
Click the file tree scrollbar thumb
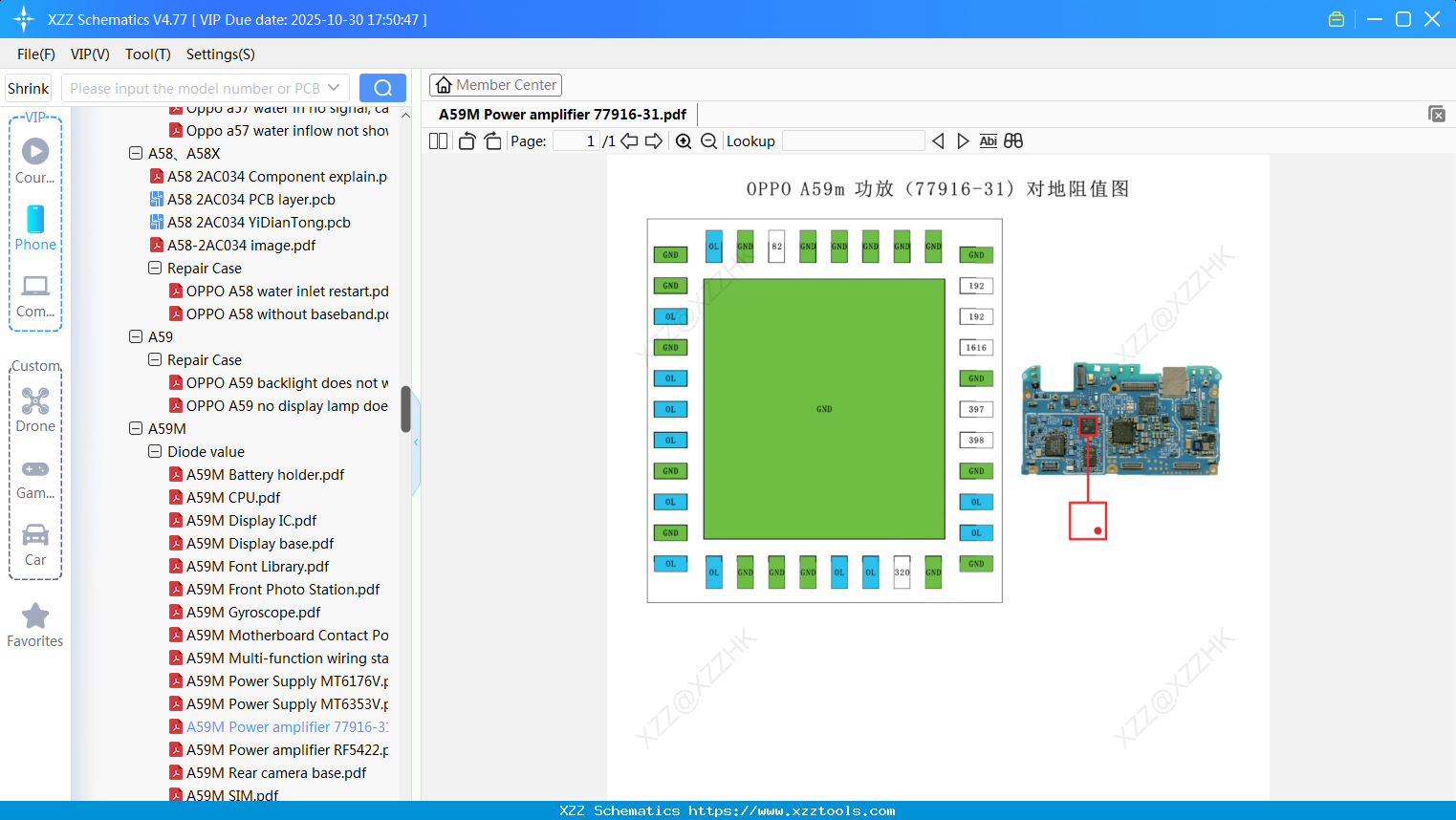pyautogui.click(x=405, y=409)
